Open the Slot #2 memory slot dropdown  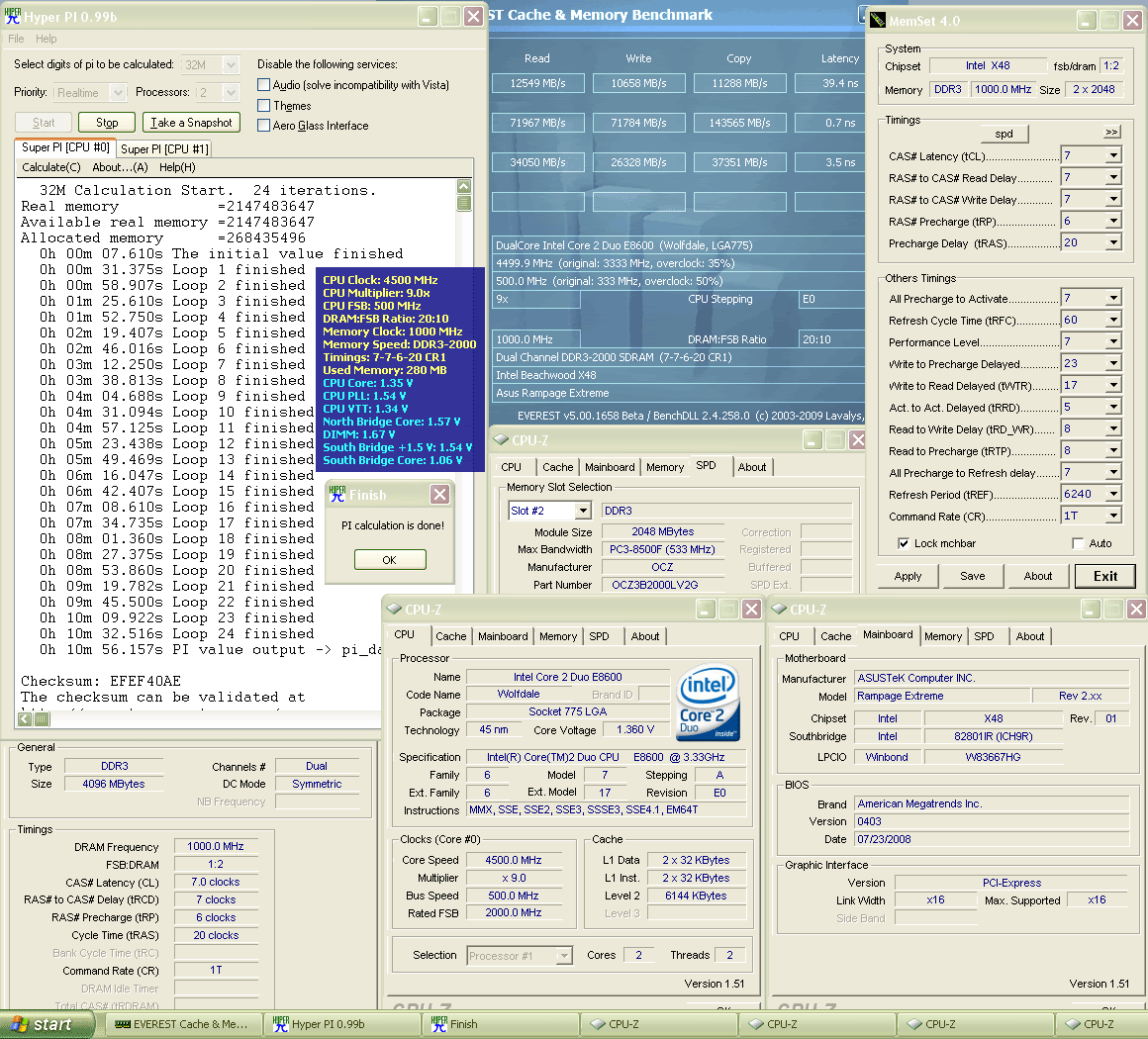(582, 511)
